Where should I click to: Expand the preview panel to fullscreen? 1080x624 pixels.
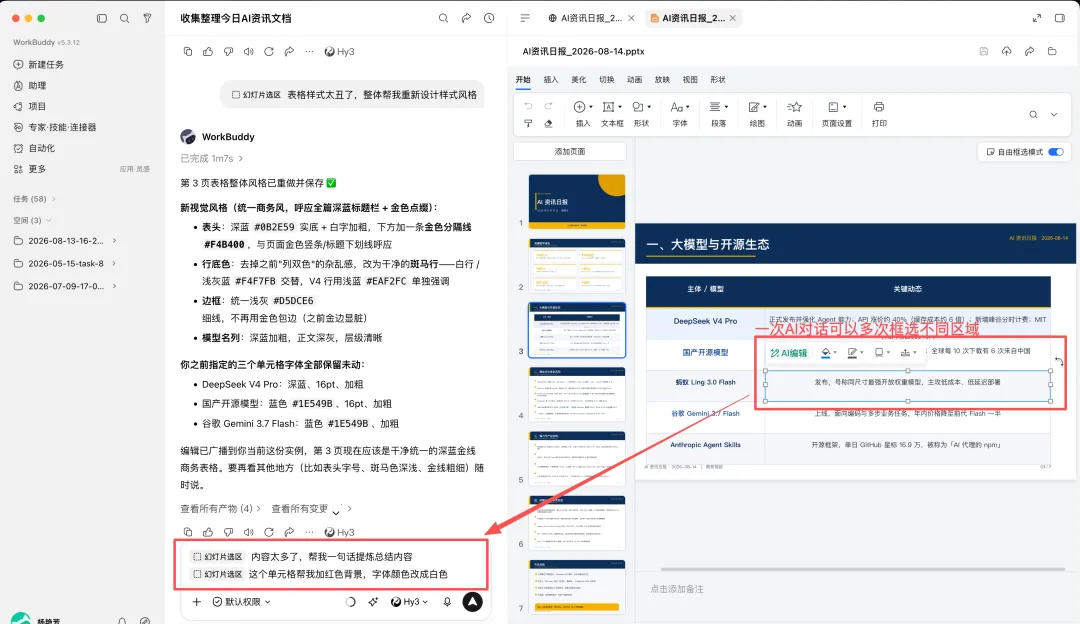pyautogui.click(x=1037, y=19)
